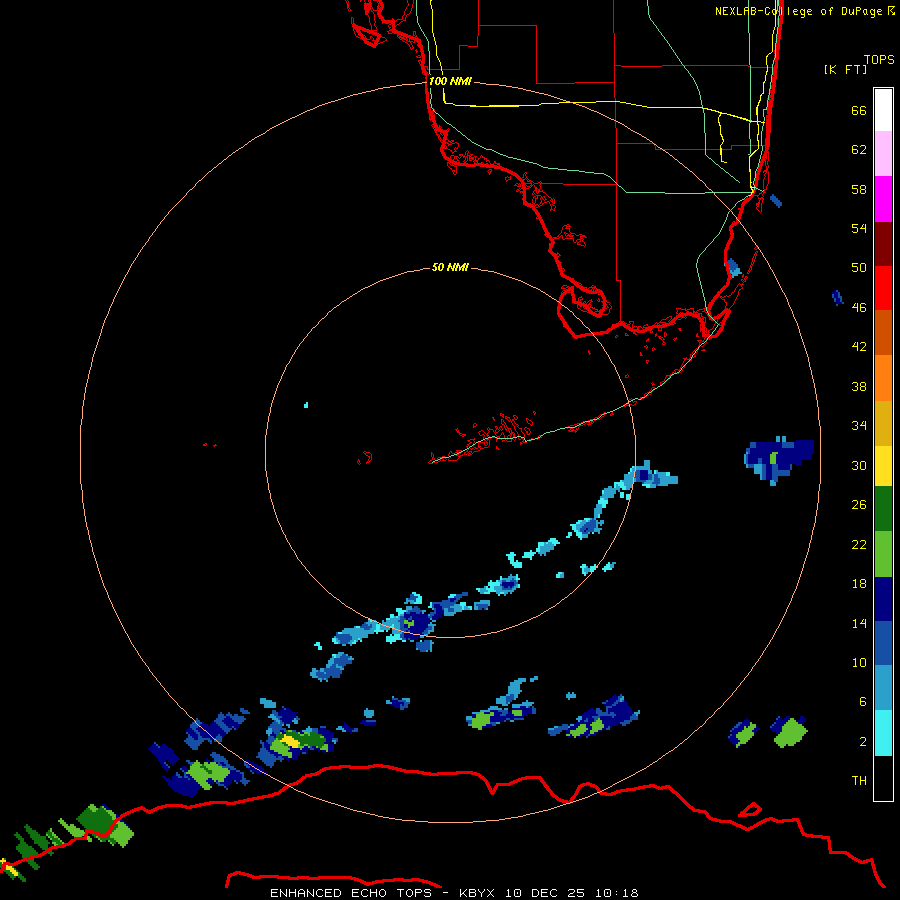Click the "22" legend value
The image size is (900, 900).
(859, 544)
